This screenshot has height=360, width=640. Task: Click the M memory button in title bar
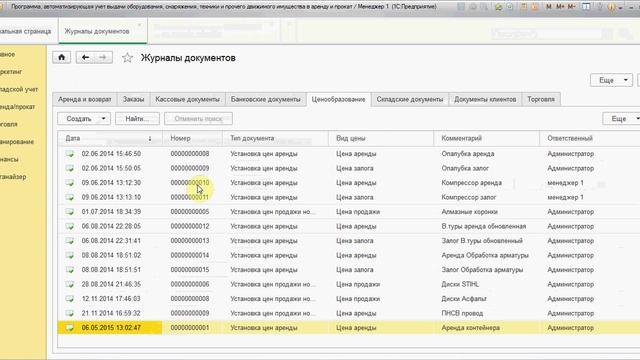549,7
